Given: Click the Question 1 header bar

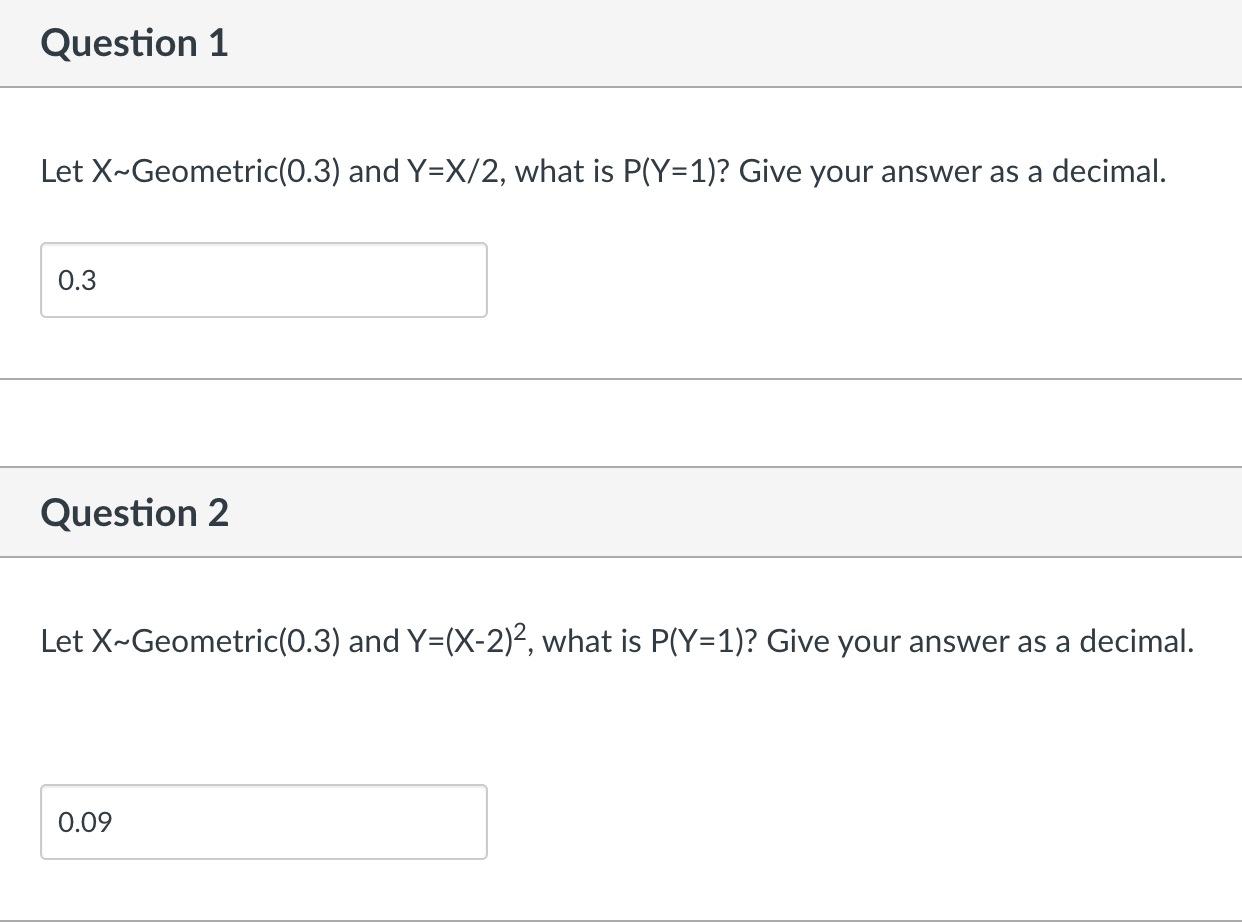Looking at the screenshot, I should (620, 43).
